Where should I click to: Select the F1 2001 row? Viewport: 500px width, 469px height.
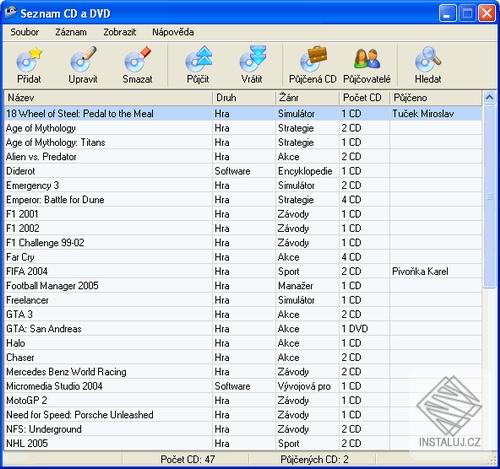click(x=243, y=214)
